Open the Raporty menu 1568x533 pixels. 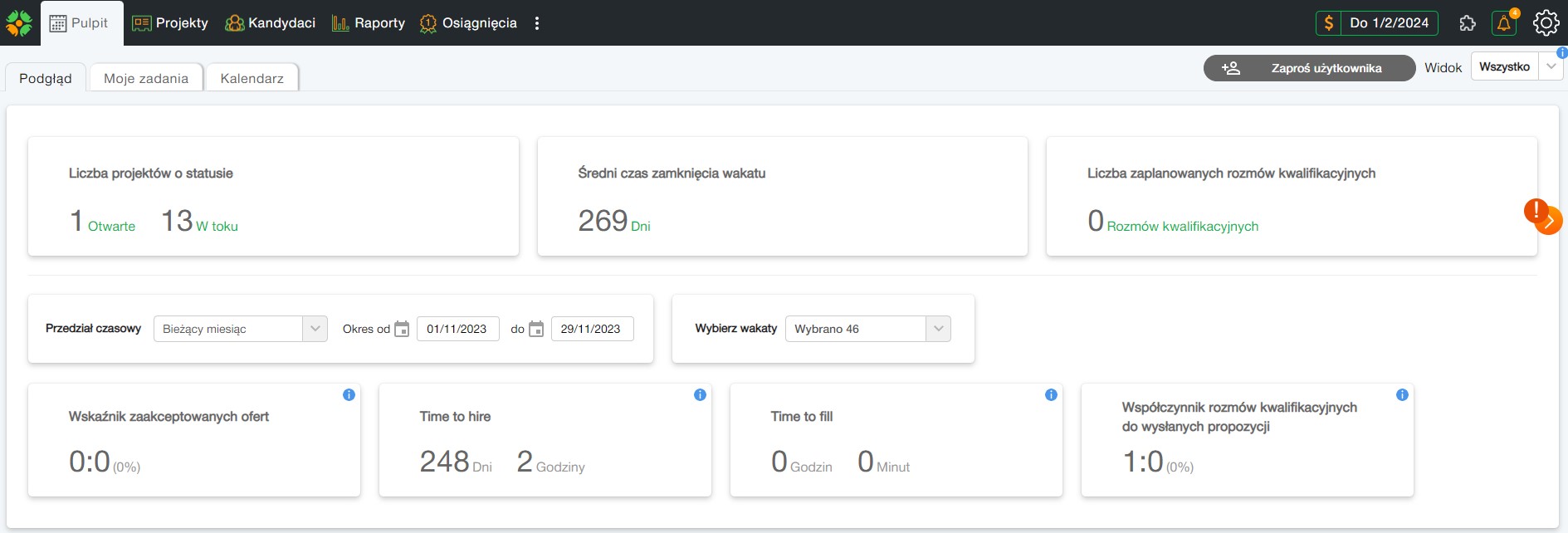pos(369,23)
